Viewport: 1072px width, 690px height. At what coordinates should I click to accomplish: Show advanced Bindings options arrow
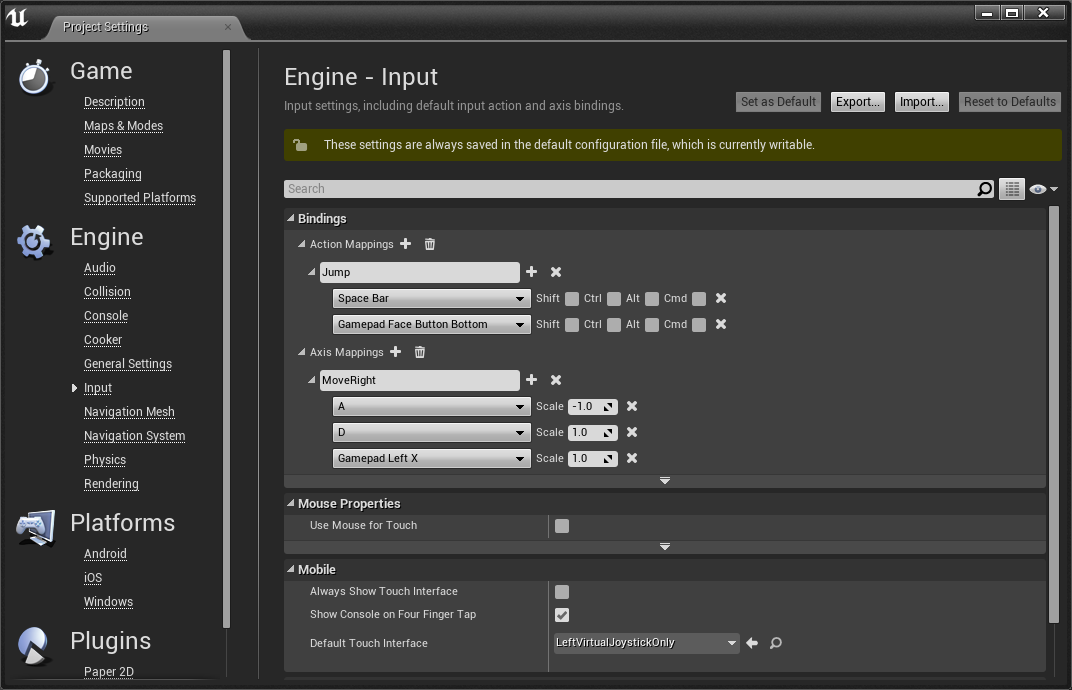coord(665,481)
